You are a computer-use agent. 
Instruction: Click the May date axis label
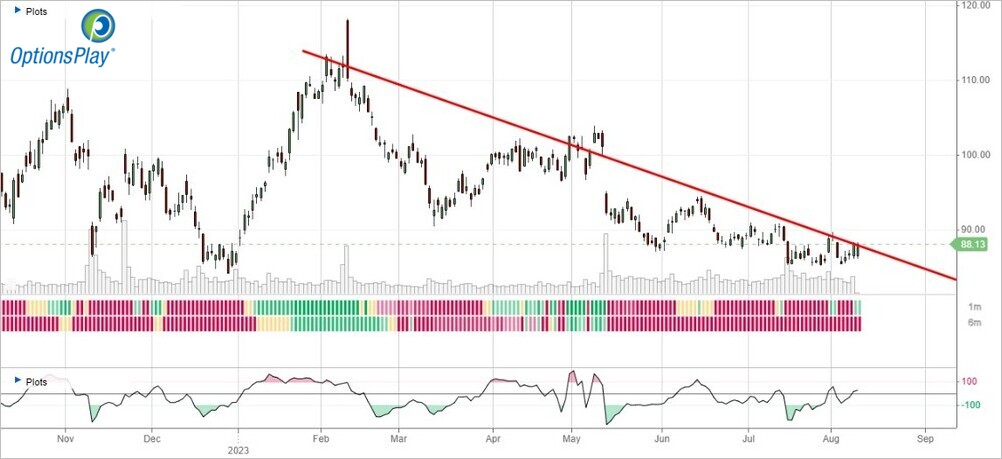[571, 439]
